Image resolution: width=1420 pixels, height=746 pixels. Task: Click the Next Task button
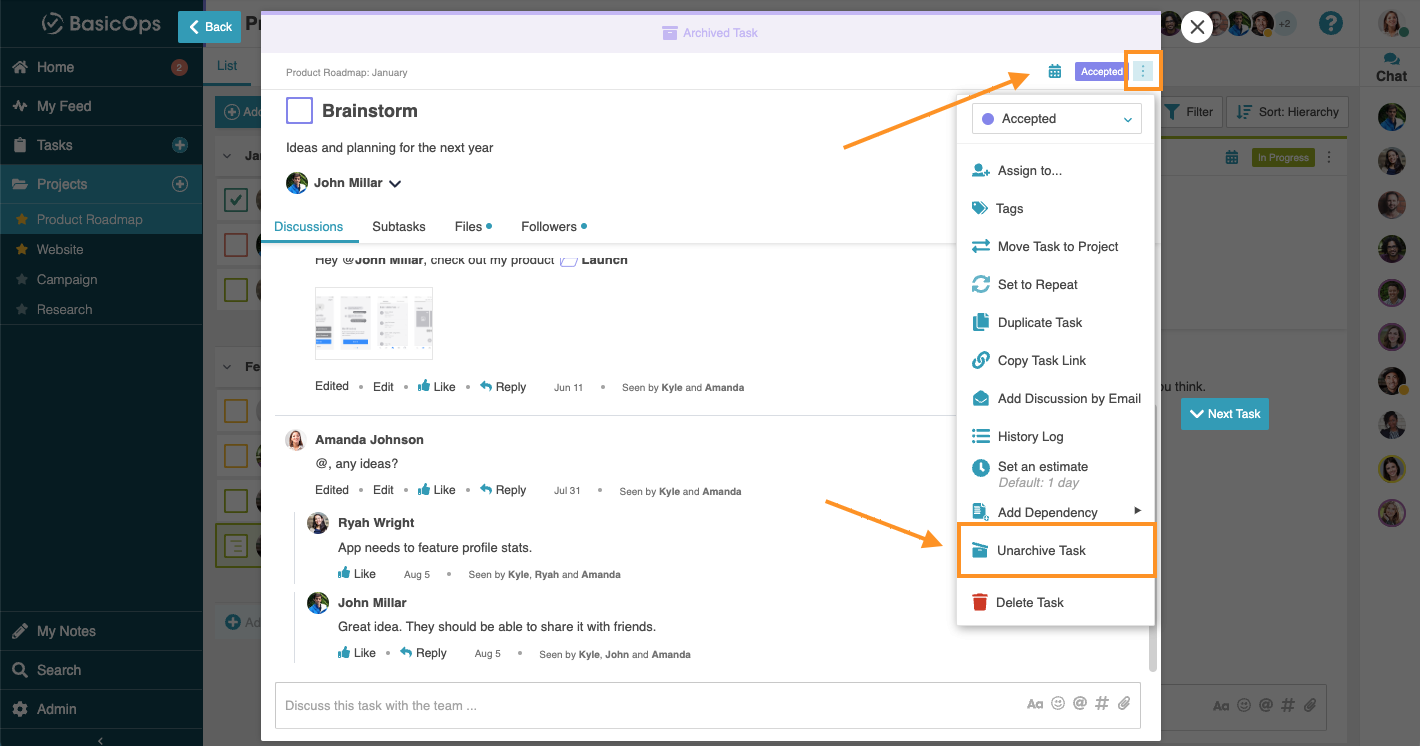[x=1224, y=414]
